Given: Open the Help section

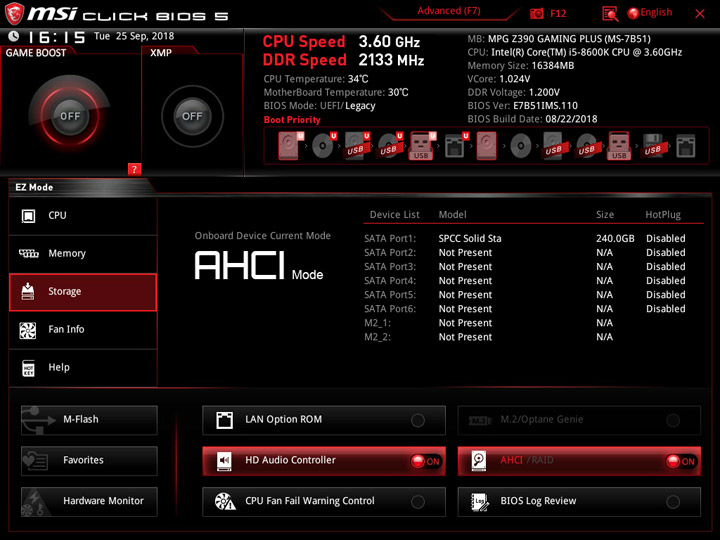Looking at the screenshot, I should coord(83,368).
